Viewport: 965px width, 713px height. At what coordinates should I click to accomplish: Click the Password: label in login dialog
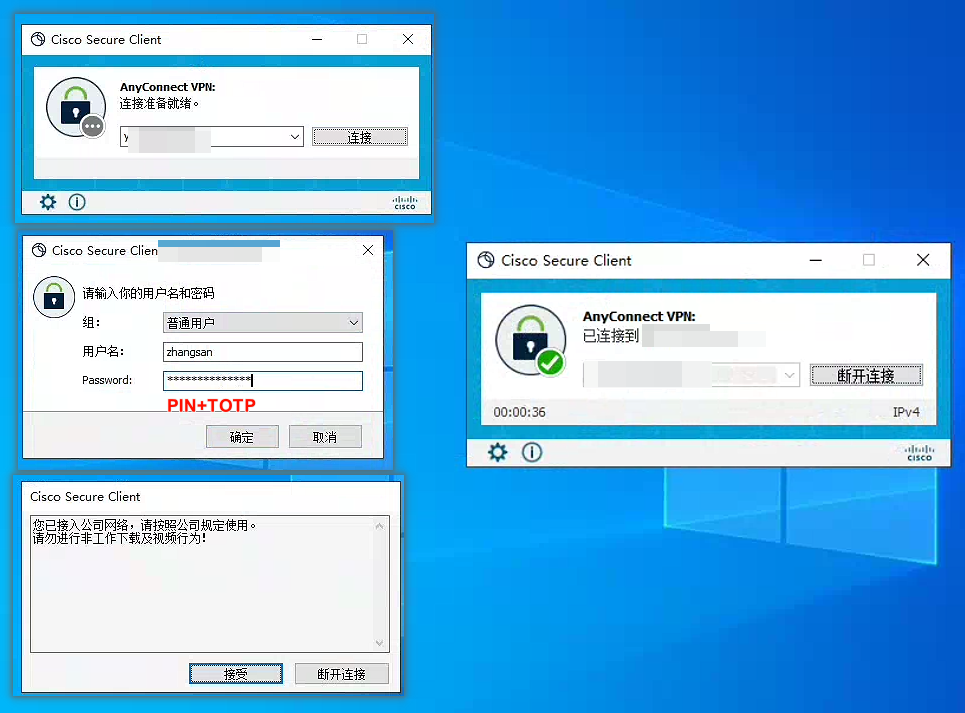107,380
